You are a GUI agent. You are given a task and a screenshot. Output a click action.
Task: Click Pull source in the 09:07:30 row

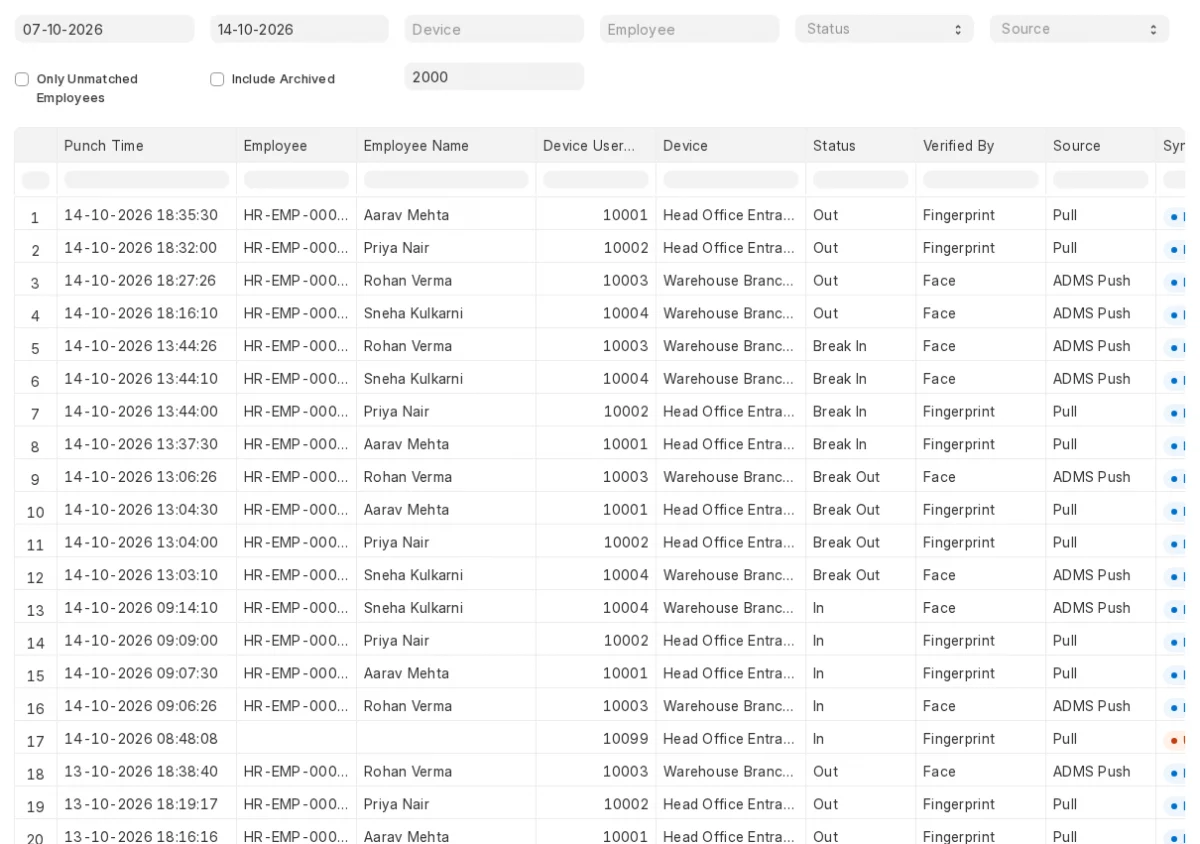1064,673
